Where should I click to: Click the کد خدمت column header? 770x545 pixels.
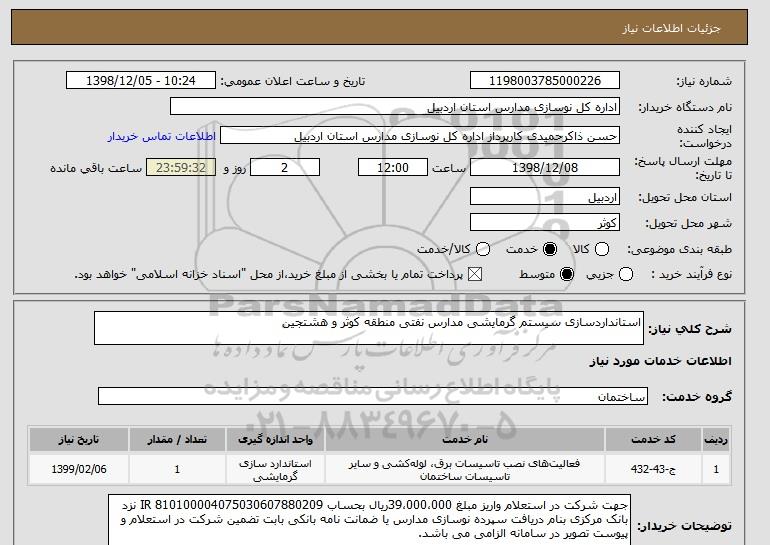[653, 439]
